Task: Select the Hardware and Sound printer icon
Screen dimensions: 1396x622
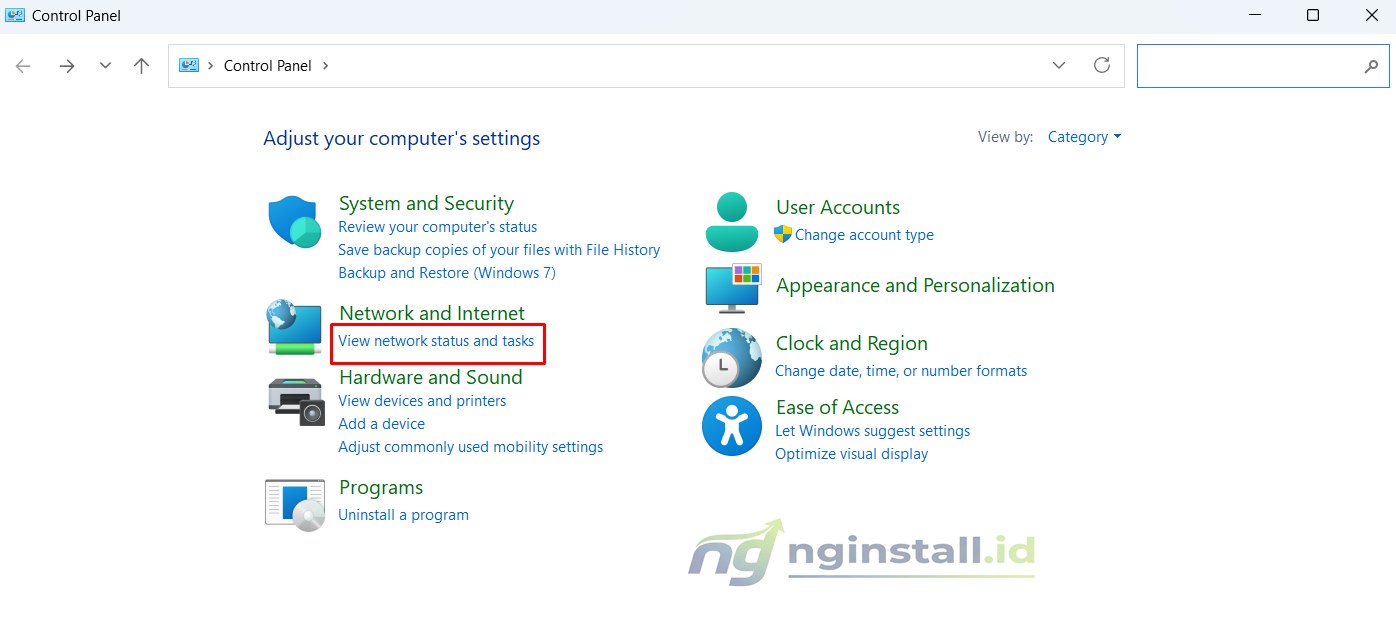Action: [x=293, y=399]
